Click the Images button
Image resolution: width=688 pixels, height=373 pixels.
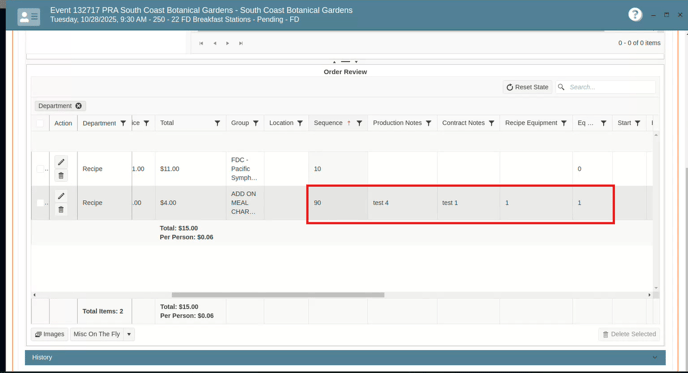[x=50, y=334]
